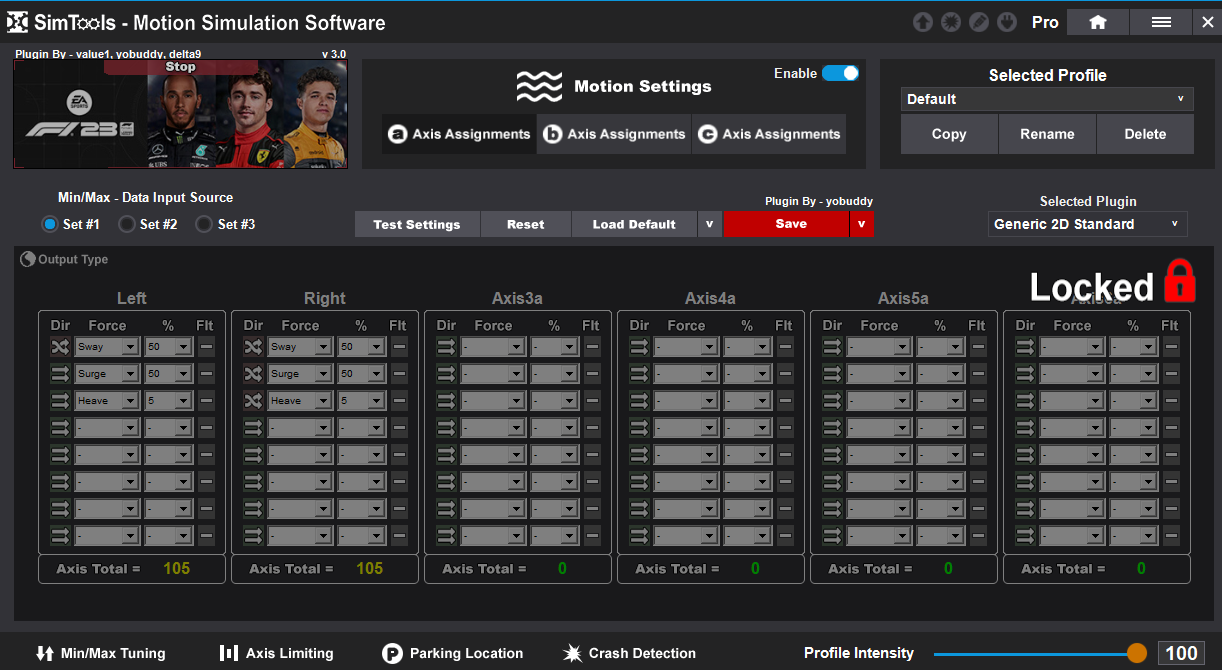The height and width of the screenshot is (670, 1222).
Task: Click the Reset button
Action: tap(525, 224)
